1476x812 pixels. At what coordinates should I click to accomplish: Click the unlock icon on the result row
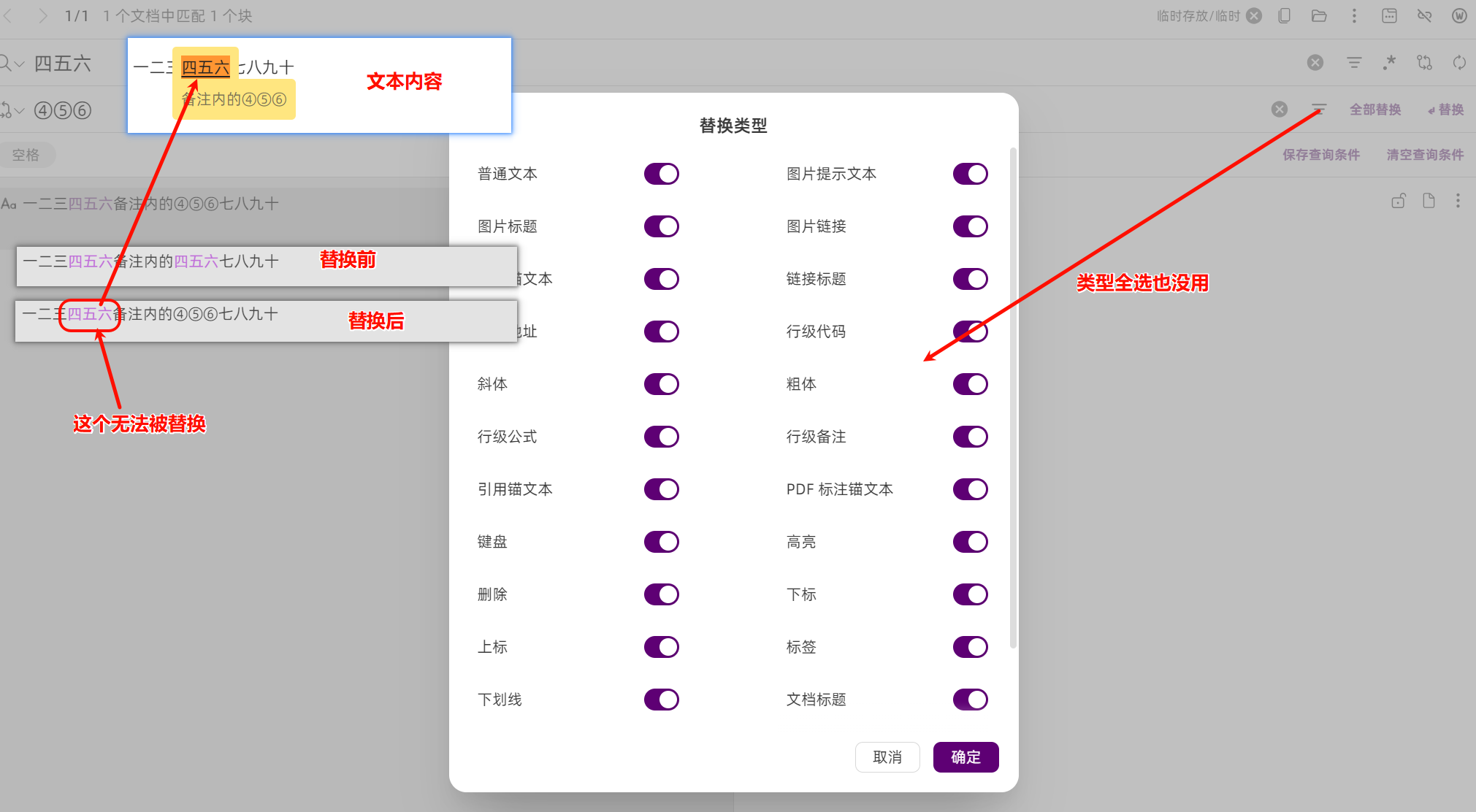pyautogui.click(x=1398, y=202)
